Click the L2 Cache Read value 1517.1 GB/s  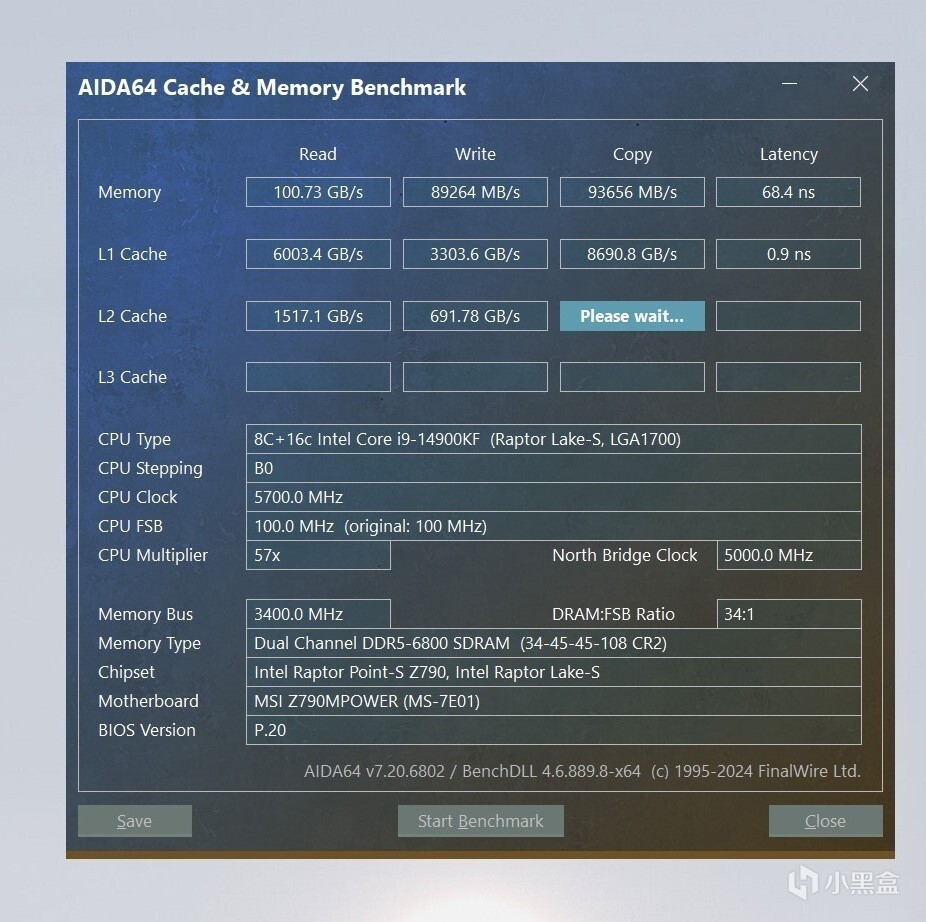(x=318, y=316)
